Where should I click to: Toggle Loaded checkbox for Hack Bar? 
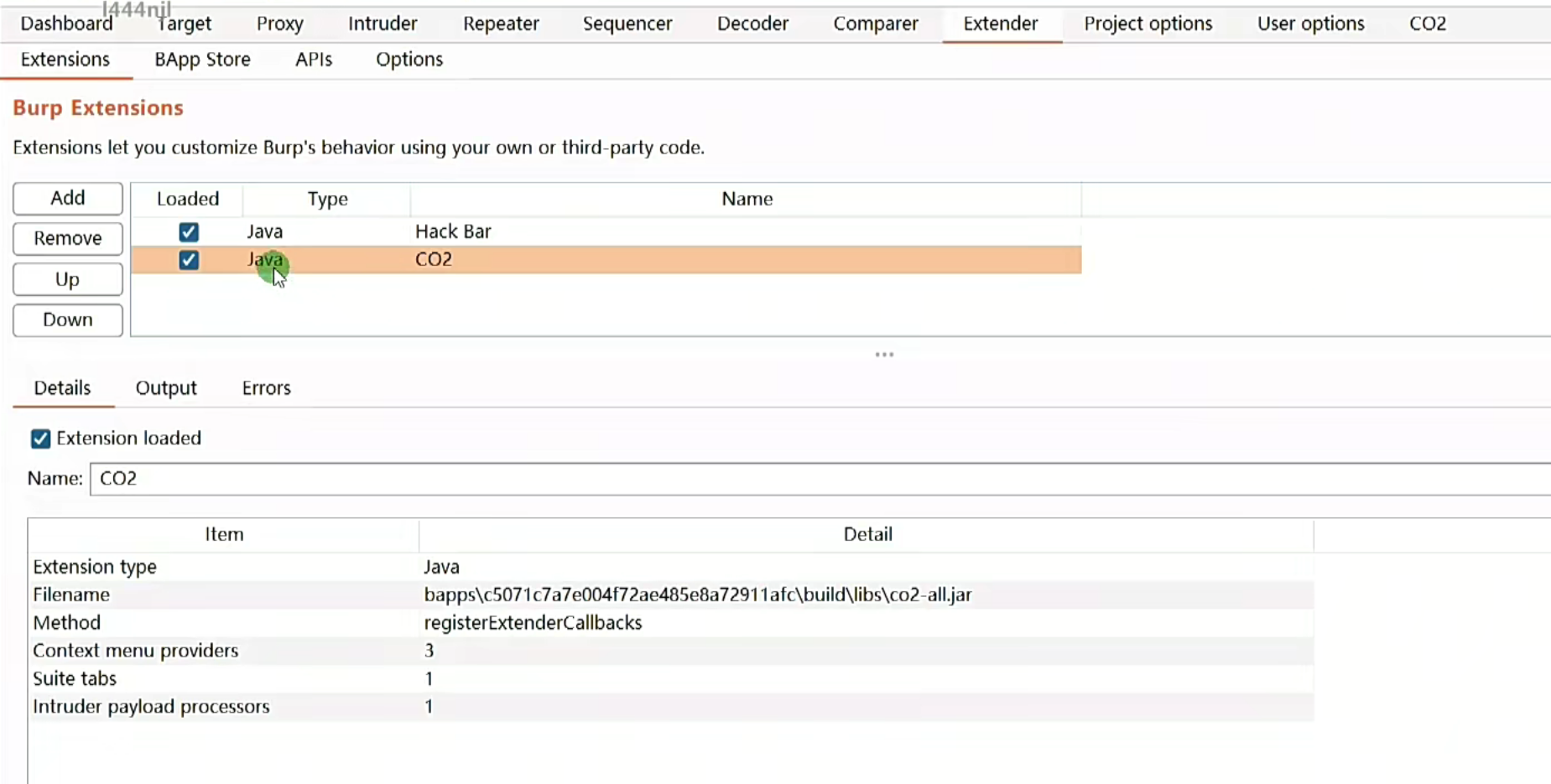[x=189, y=232]
